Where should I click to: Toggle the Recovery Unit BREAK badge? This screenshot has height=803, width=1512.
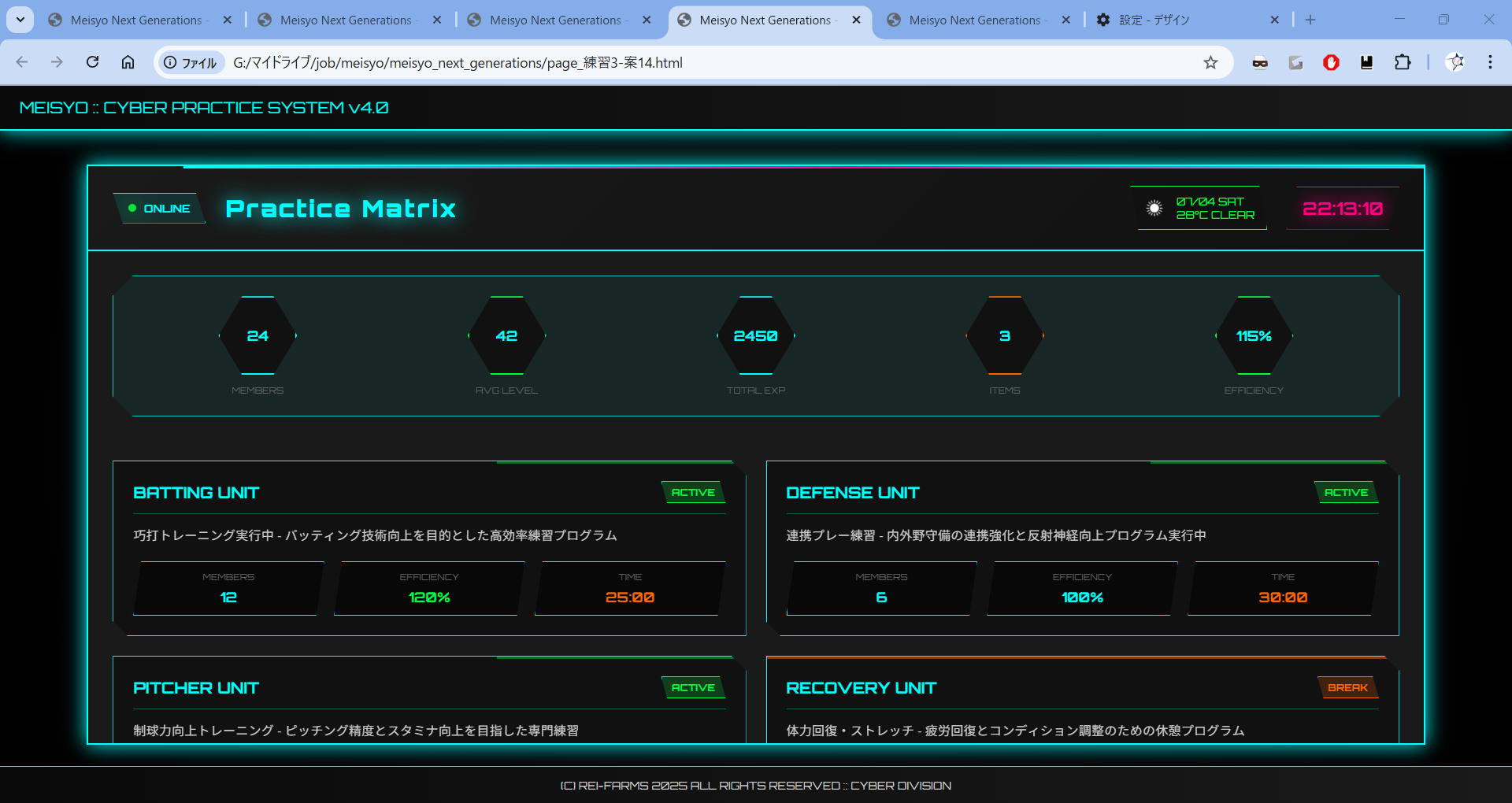pyautogui.click(x=1347, y=688)
